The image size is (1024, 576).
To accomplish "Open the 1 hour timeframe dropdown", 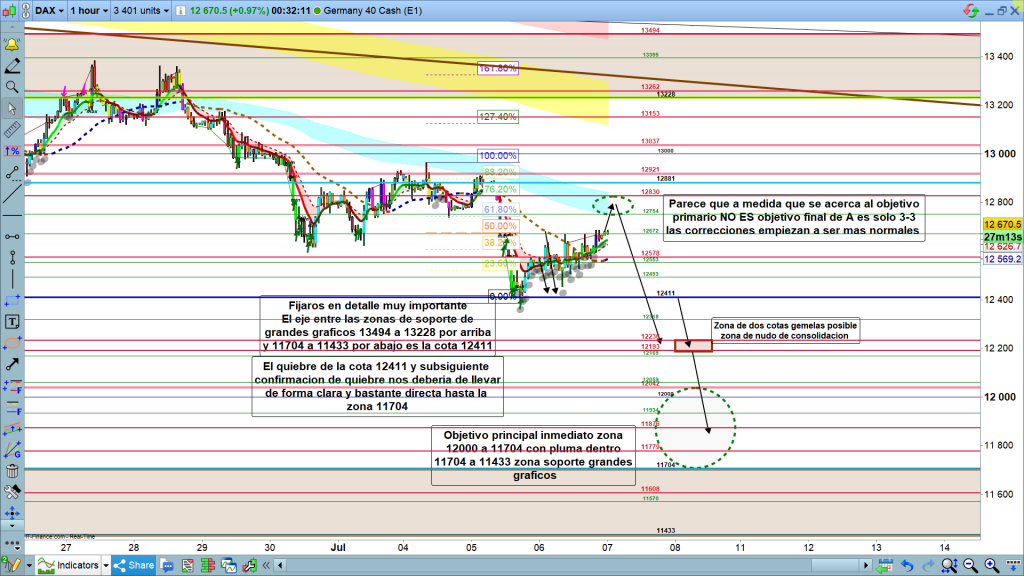I will click(x=89, y=11).
